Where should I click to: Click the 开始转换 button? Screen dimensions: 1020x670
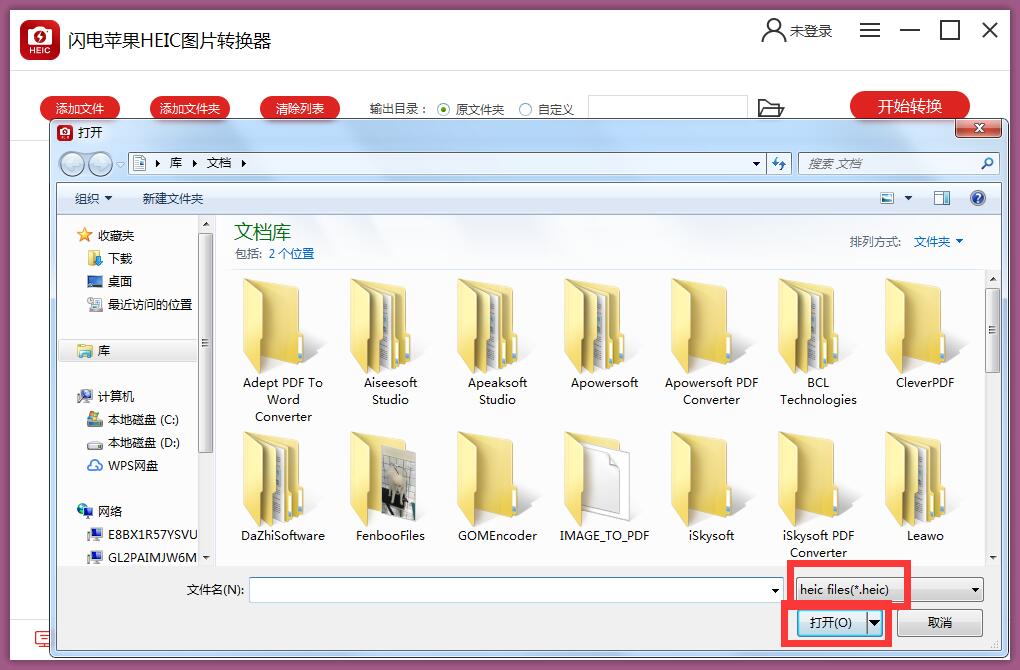[908, 104]
